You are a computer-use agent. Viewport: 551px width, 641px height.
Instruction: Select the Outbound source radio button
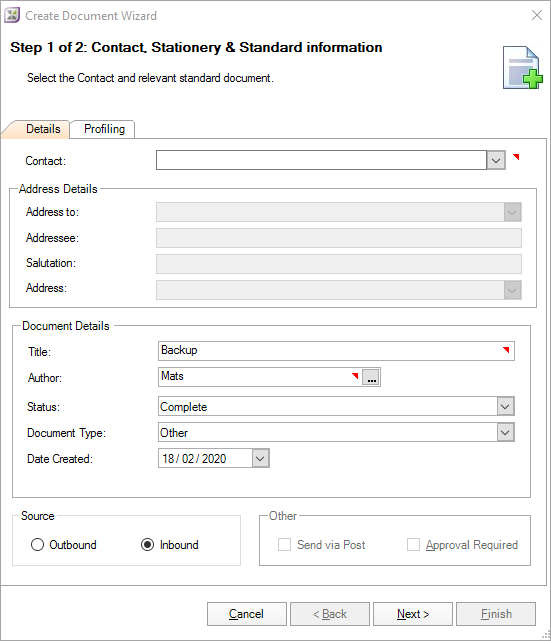coord(37,545)
